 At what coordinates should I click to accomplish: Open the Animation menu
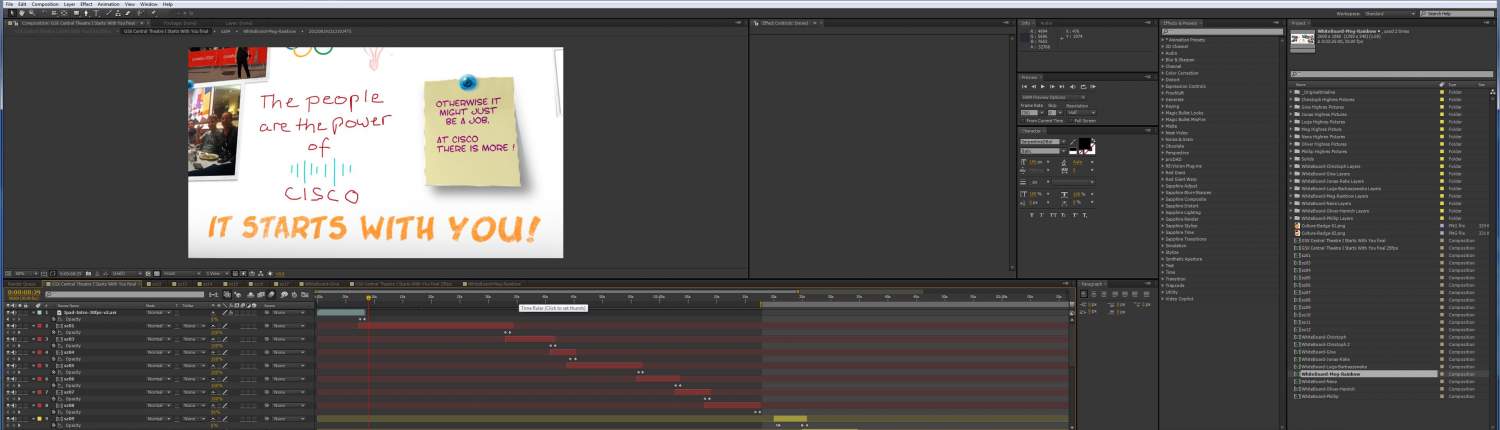pos(108,4)
